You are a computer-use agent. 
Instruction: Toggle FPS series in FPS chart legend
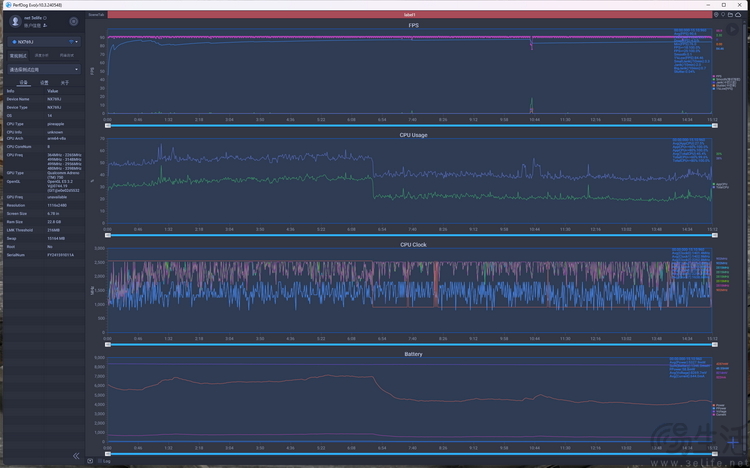pos(717,77)
